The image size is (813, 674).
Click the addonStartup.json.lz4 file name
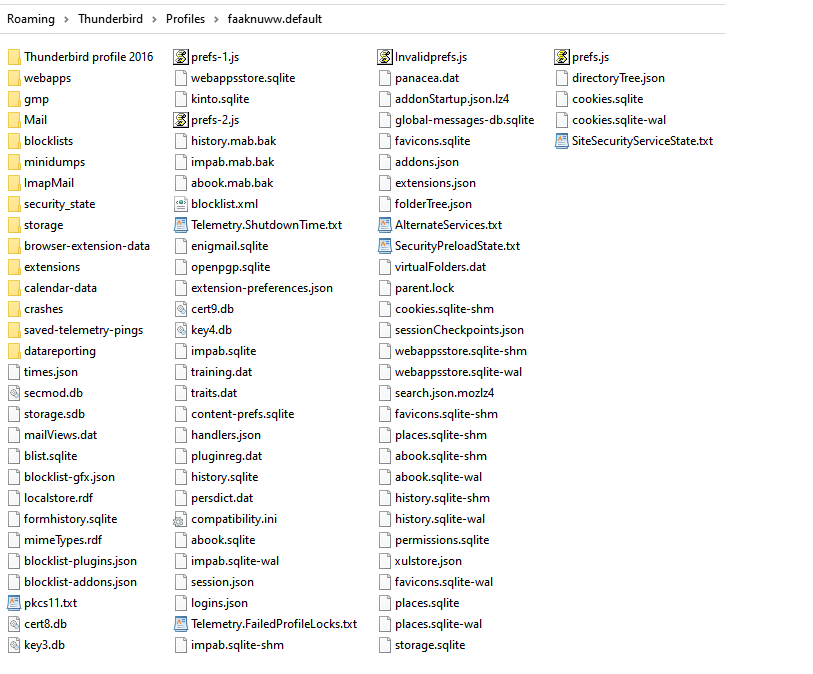[452, 99]
